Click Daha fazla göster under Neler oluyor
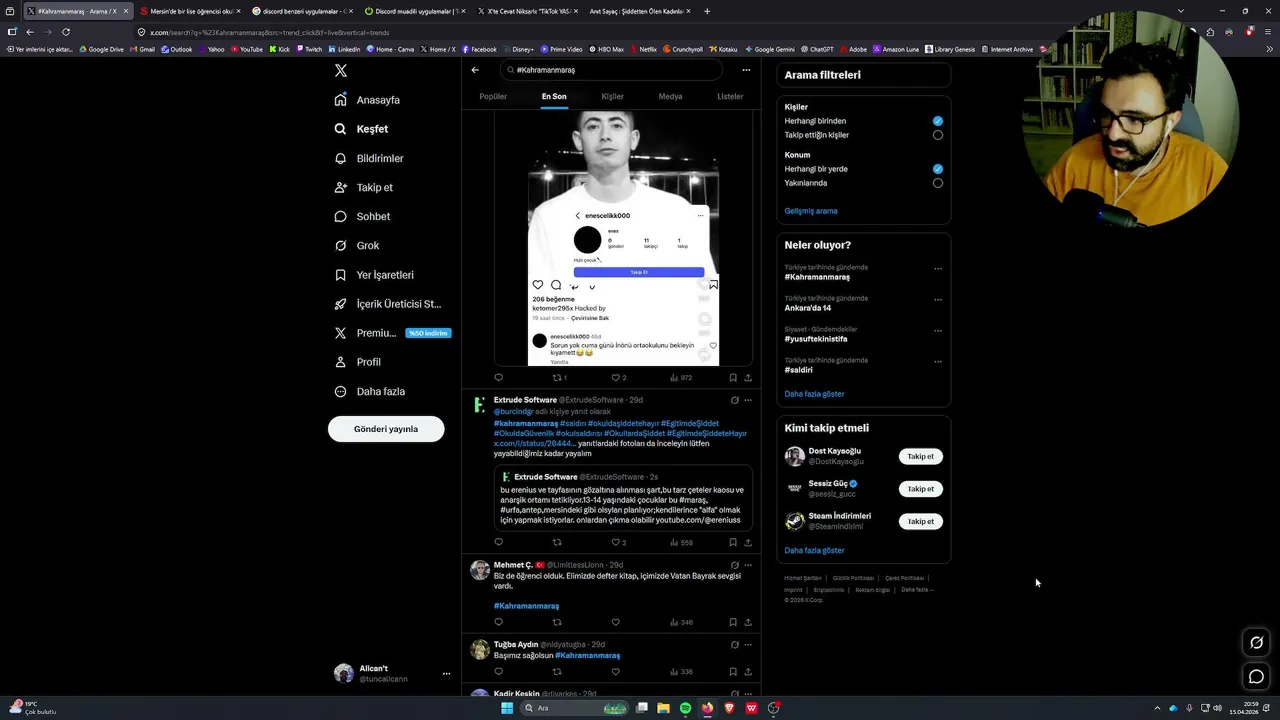The width and height of the screenshot is (1280, 720). click(x=814, y=394)
